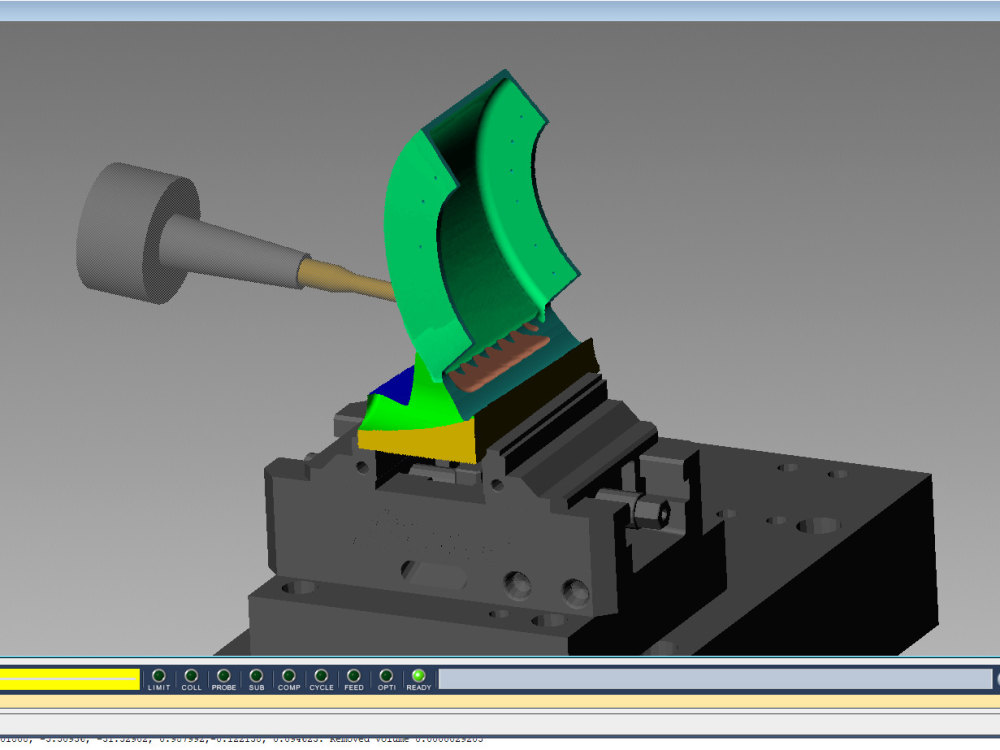1000x750 pixels.
Task: Click the FEED status indicator light
Action: click(x=354, y=675)
